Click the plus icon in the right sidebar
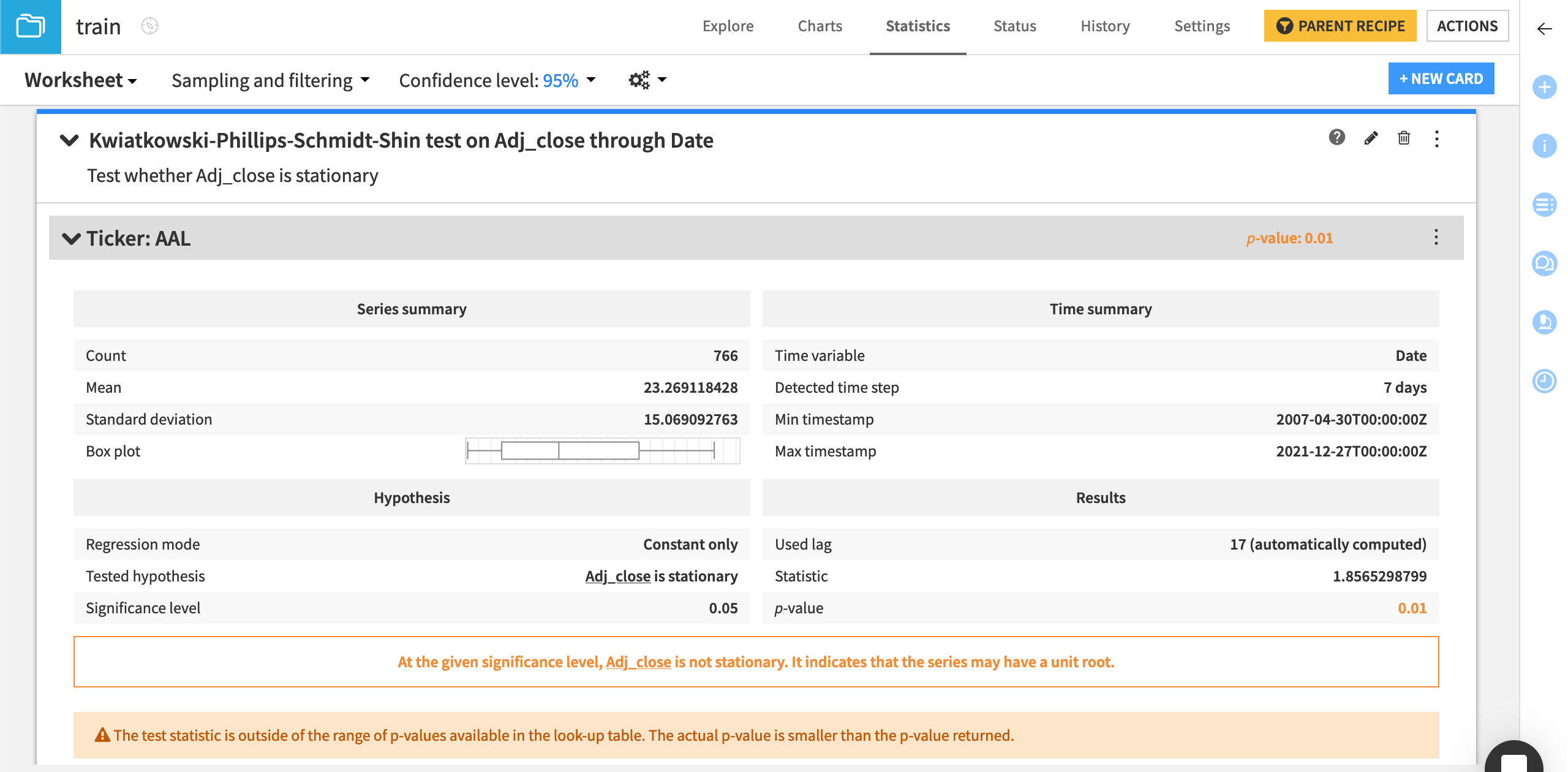1568x772 pixels. [x=1544, y=87]
